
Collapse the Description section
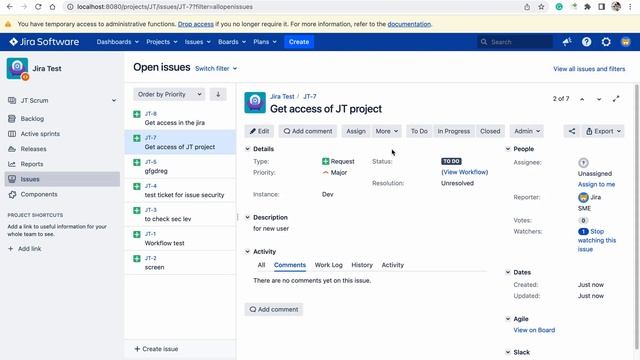coord(247,218)
